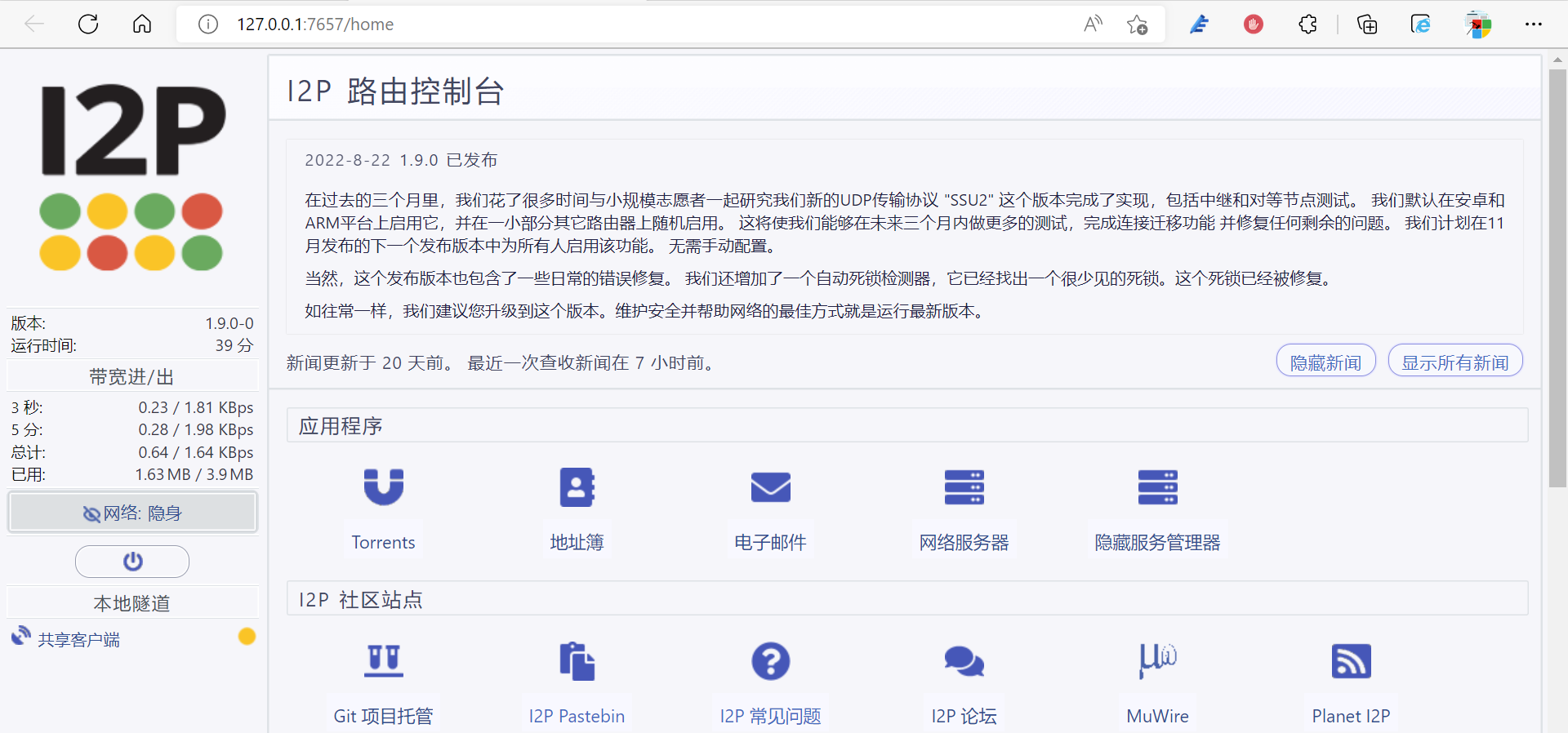Screen dimensions: 1568x733
Task: Open the Torrents text link
Action: click(383, 542)
